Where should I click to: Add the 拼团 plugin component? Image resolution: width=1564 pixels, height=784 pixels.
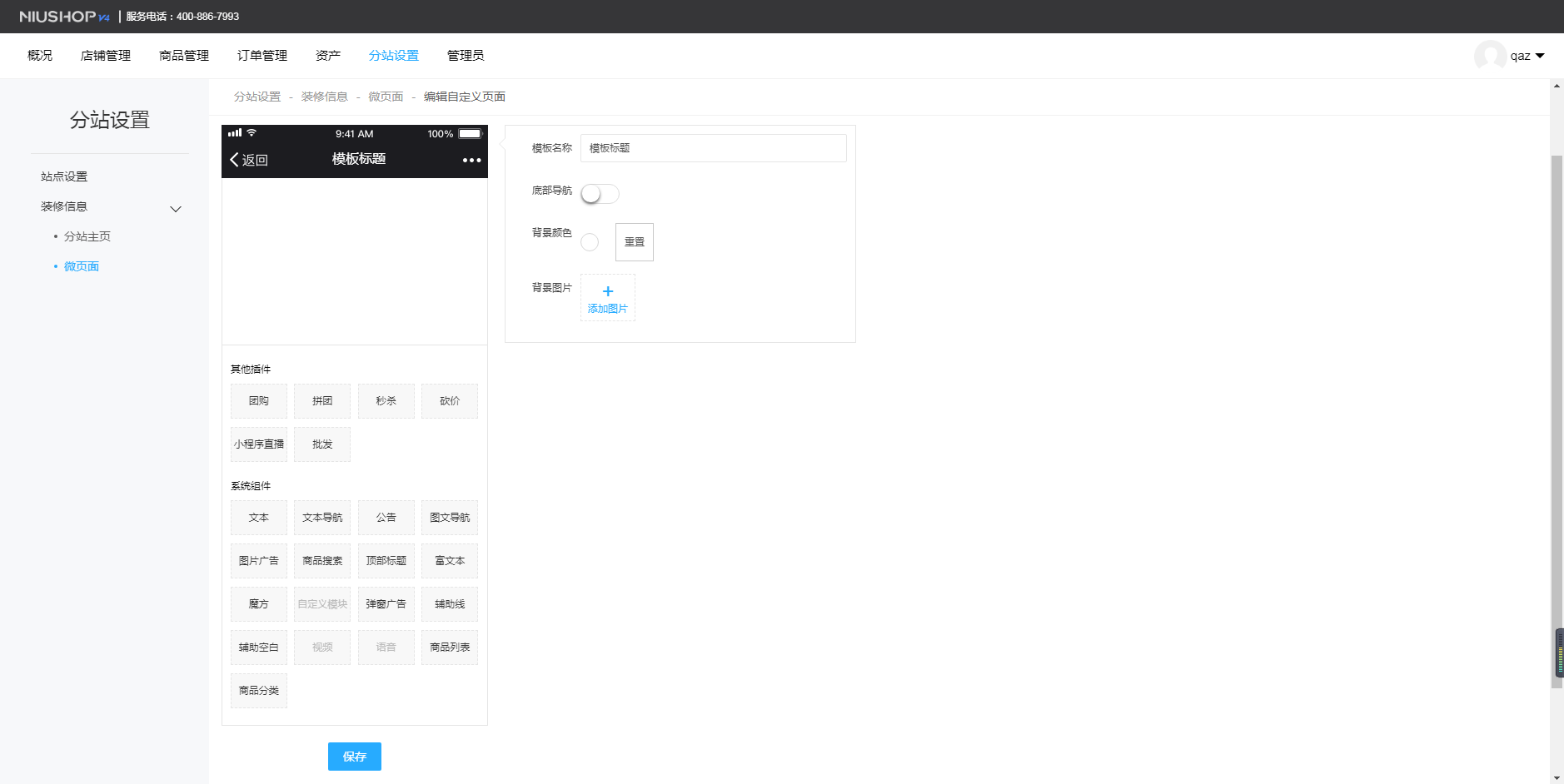click(322, 401)
